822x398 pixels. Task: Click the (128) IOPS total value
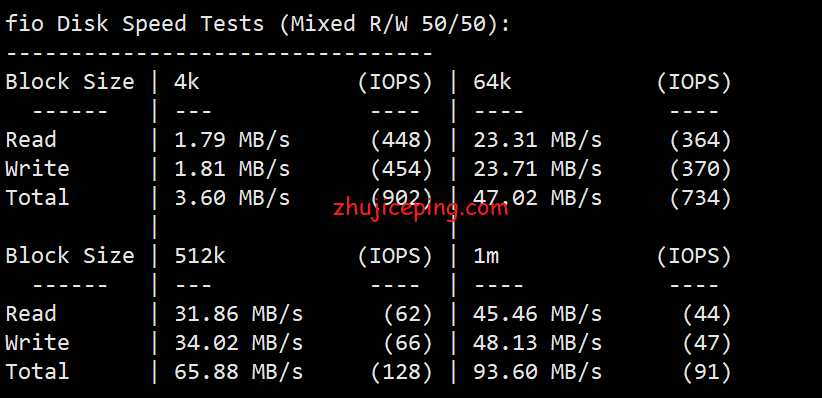point(401,372)
